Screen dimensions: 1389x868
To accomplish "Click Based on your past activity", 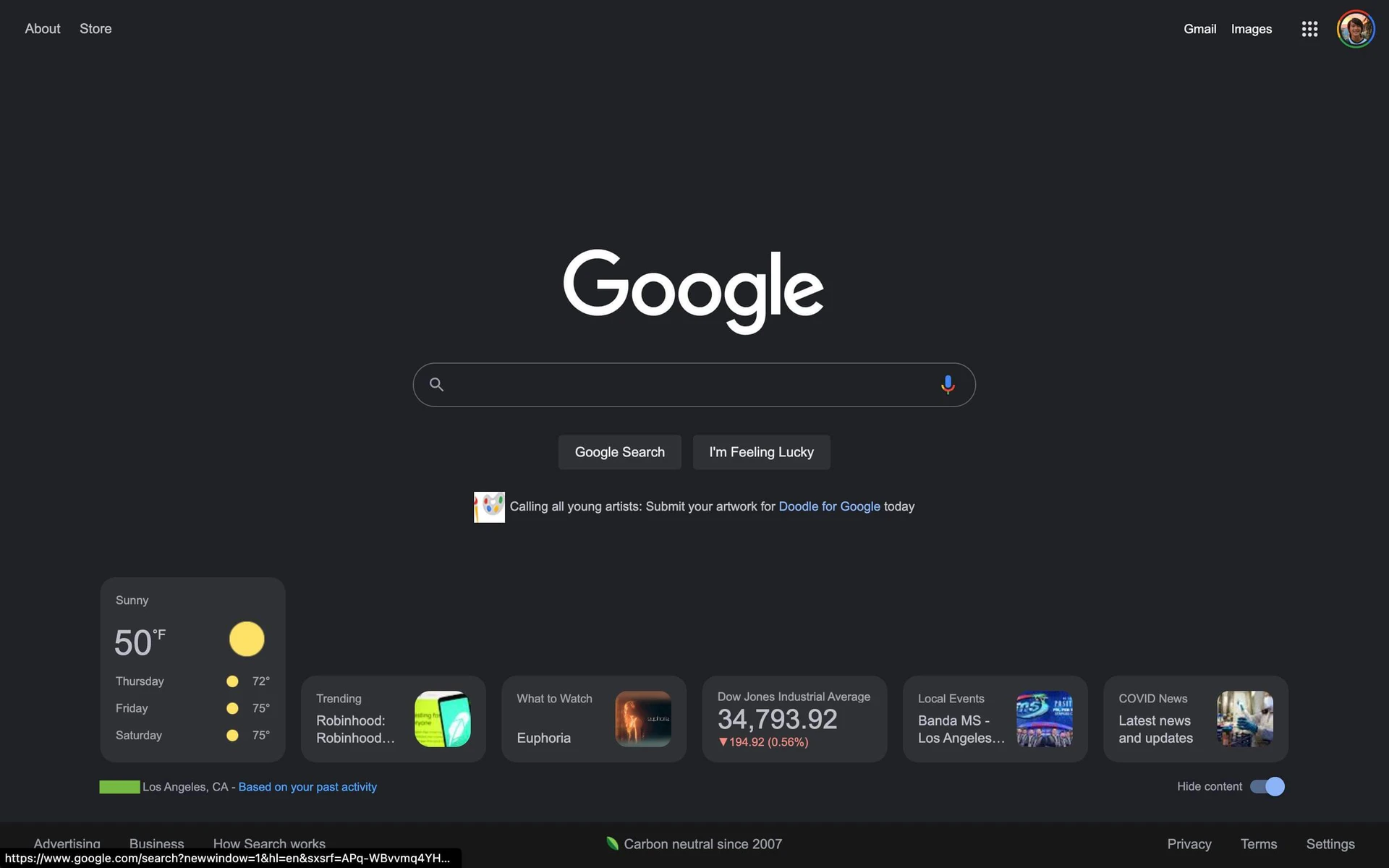I will [307, 787].
